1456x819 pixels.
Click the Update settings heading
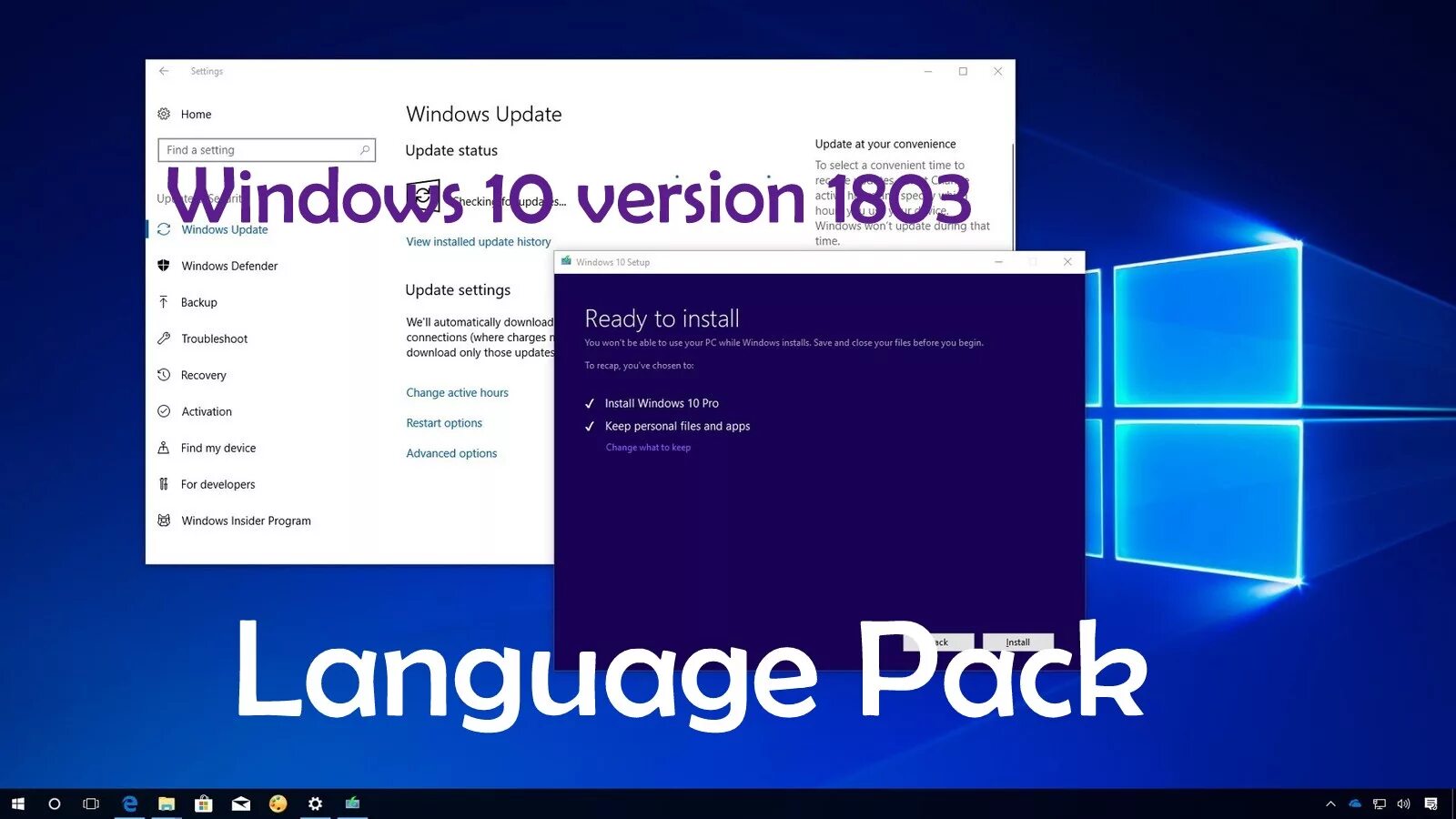(458, 289)
